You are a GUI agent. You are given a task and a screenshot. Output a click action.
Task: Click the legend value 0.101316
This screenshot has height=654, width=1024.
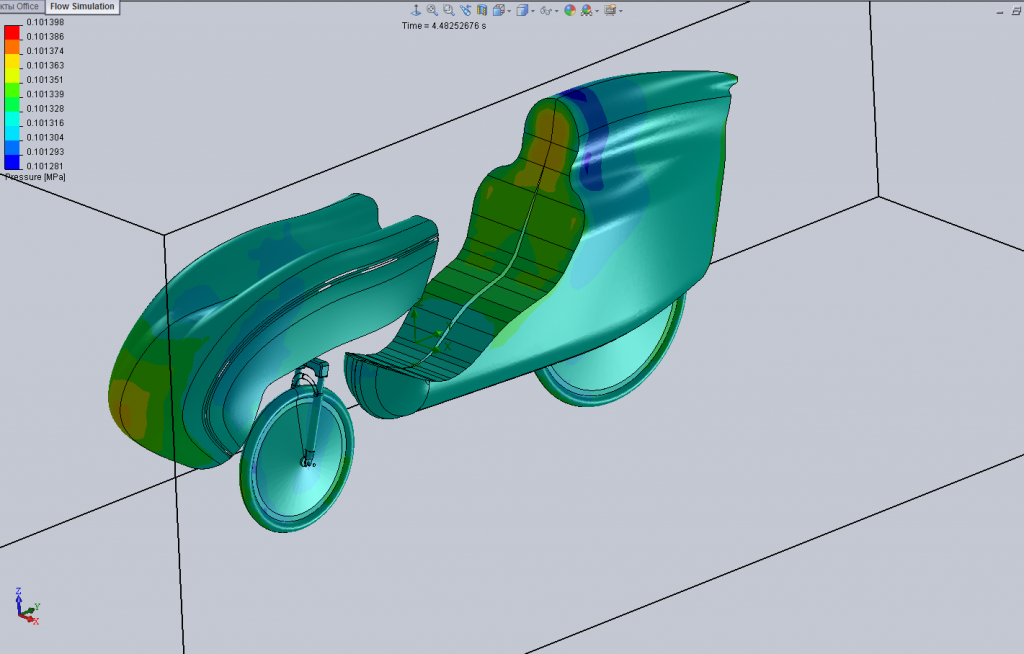[45, 123]
